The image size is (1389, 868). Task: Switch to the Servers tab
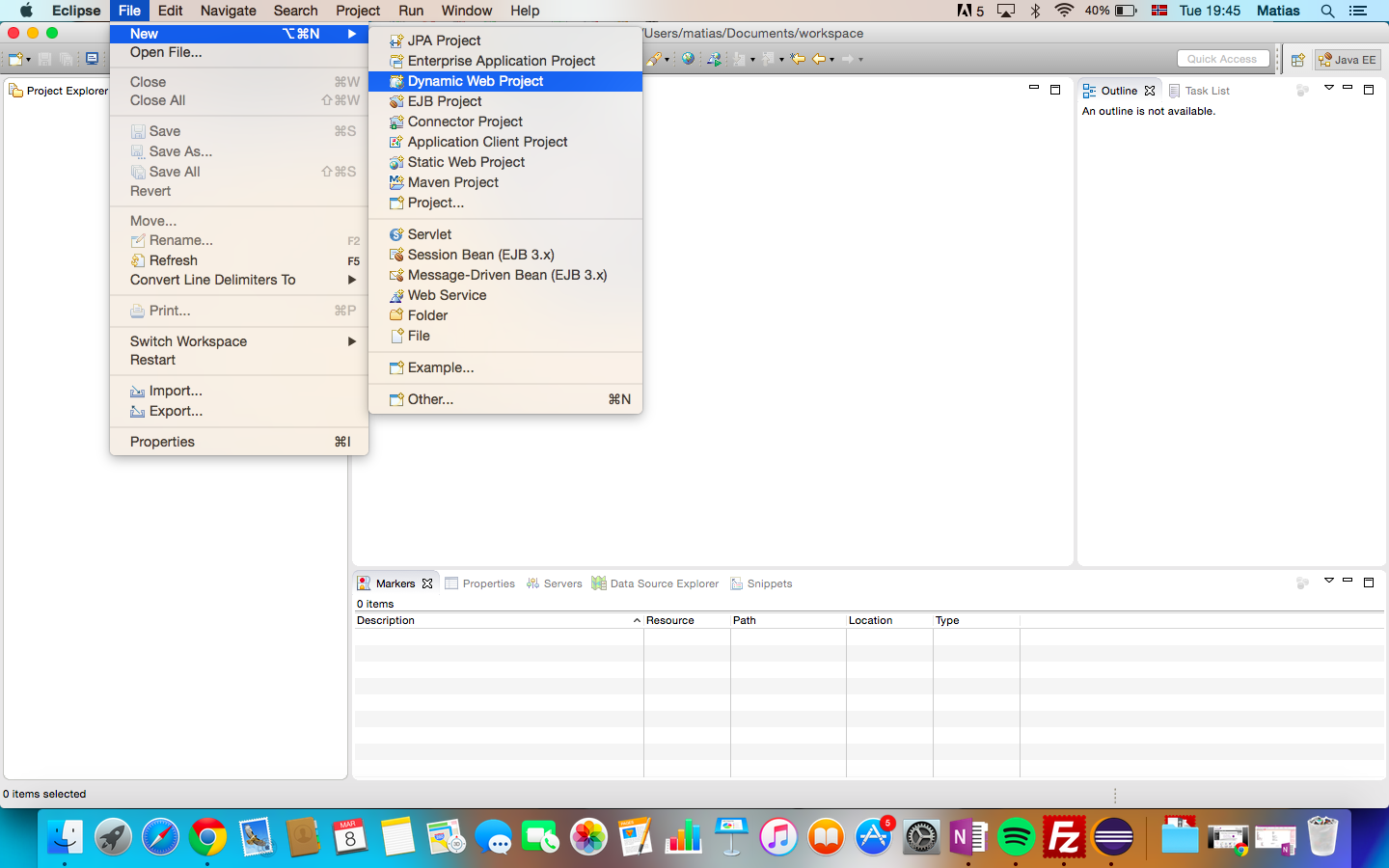click(x=554, y=583)
